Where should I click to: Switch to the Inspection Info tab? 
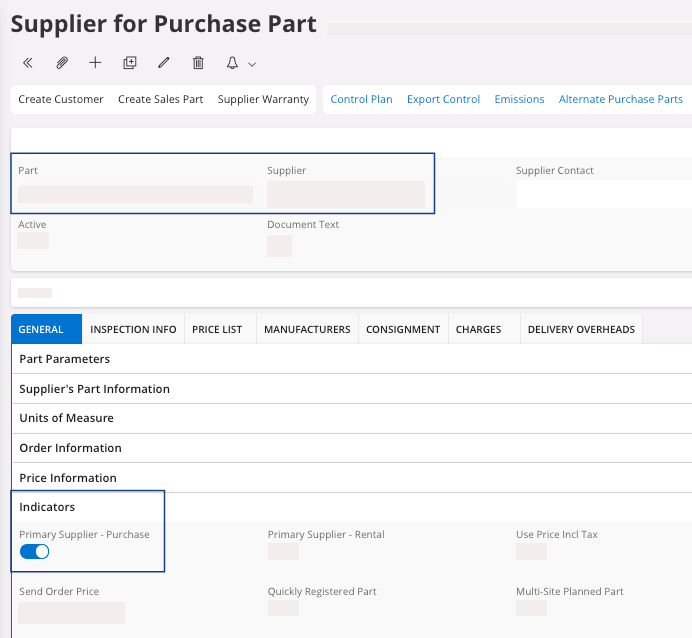[133, 329]
